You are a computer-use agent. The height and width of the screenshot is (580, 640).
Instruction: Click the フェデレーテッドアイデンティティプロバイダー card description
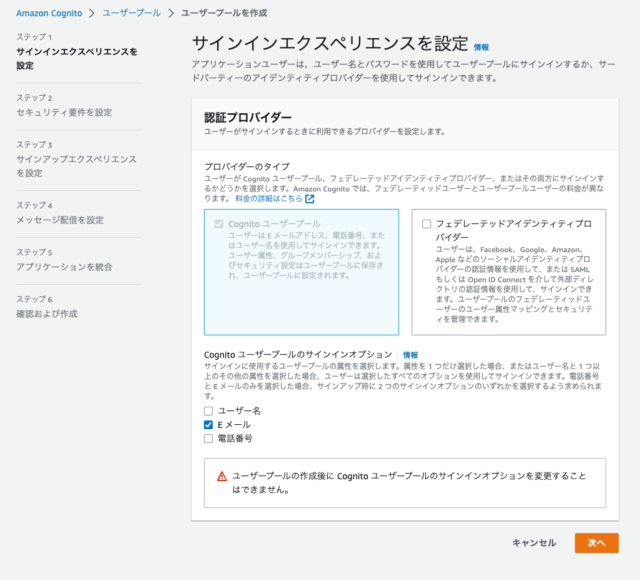click(514, 284)
